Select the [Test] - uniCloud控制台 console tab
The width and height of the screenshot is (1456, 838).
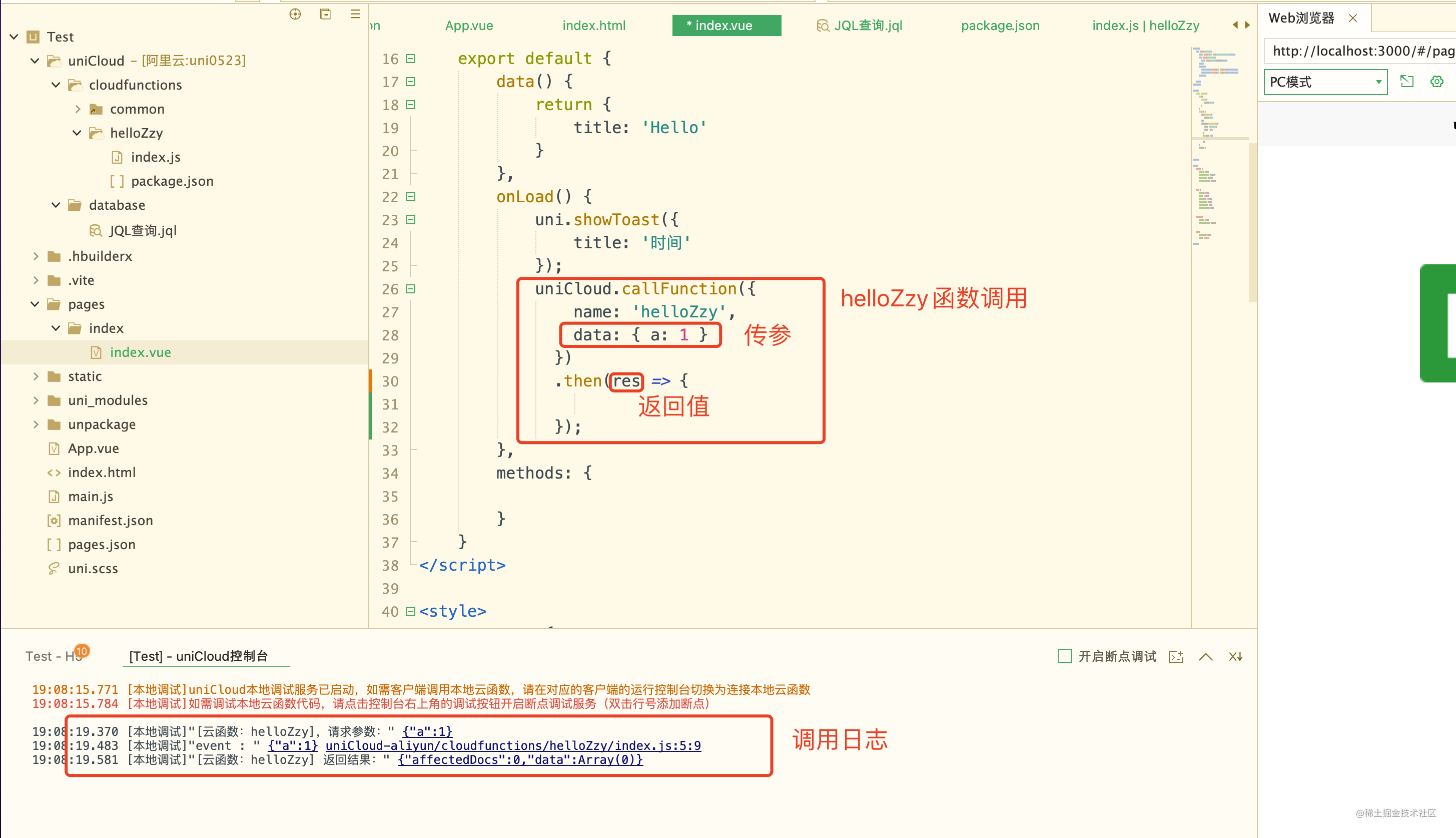(x=199, y=656)
